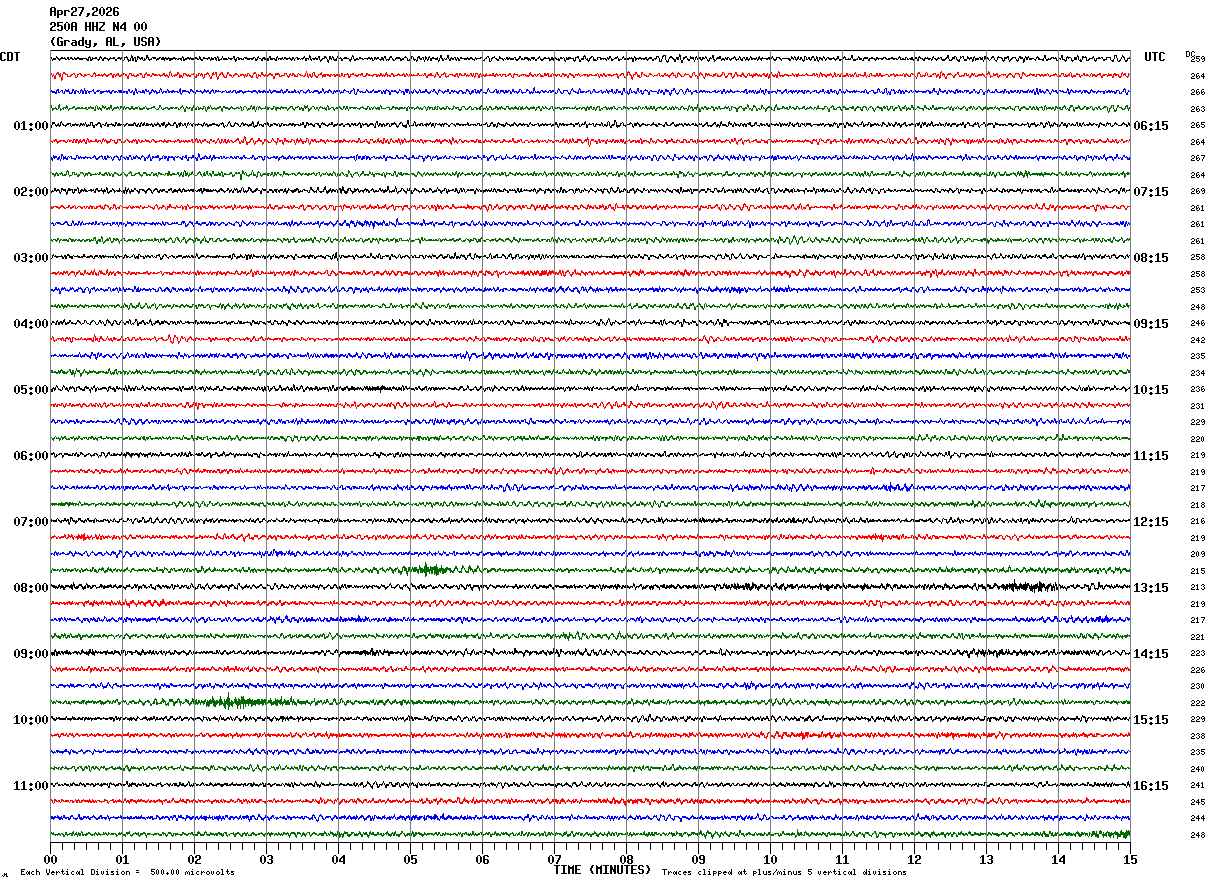Click the TIME (MINUTES) axis title
The image size is (1210, 886).
pos(602,870)
